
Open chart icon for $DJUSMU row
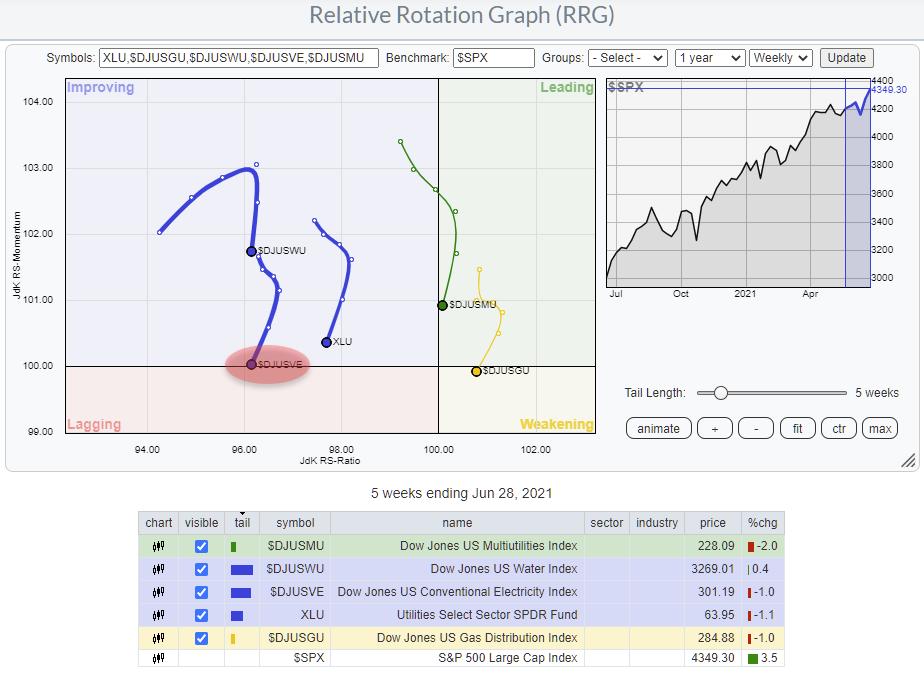(158, 547)
